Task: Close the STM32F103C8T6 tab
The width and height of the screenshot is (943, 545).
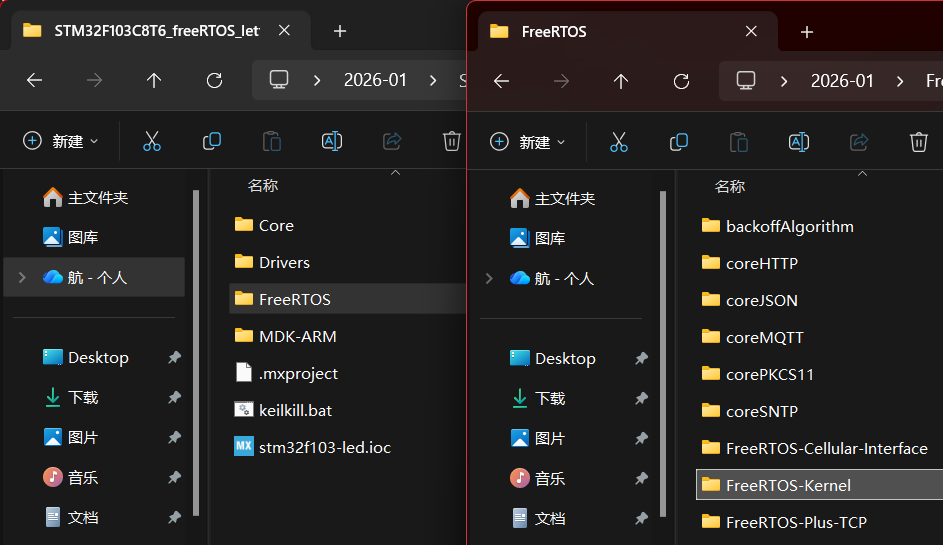Action: (284, 30)
